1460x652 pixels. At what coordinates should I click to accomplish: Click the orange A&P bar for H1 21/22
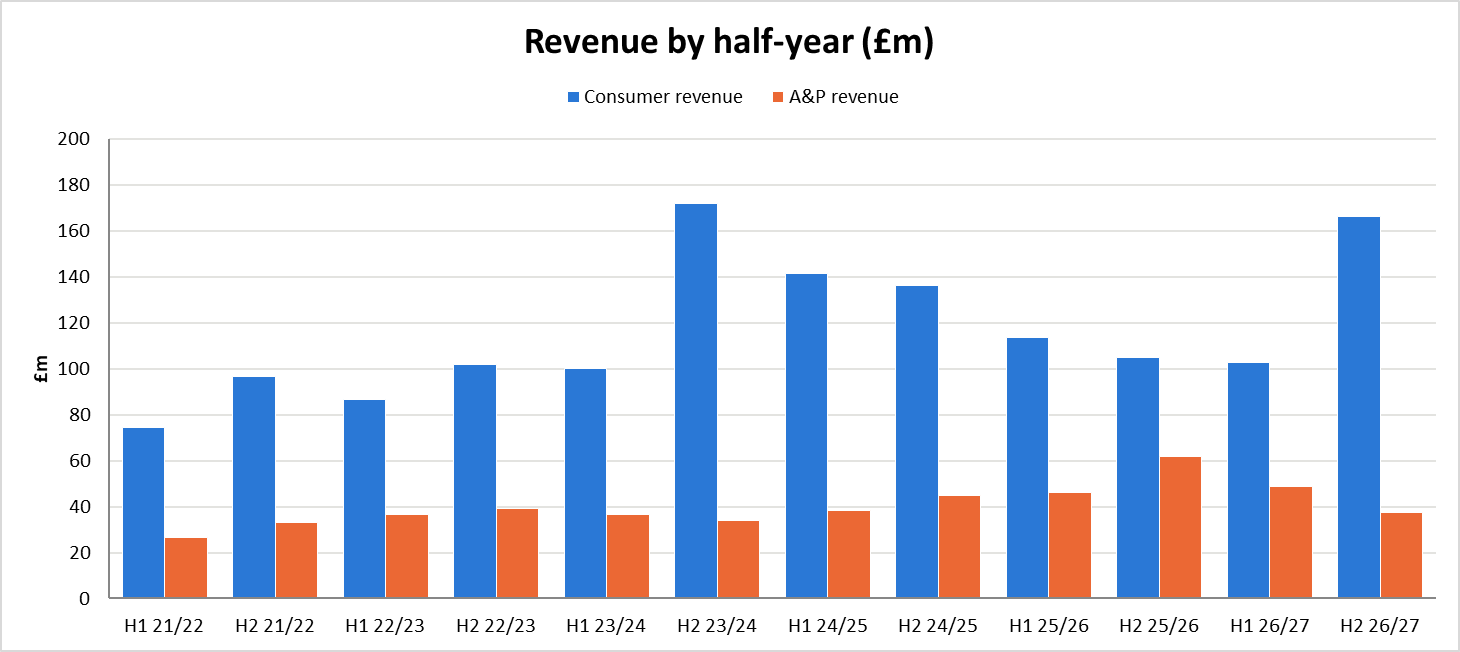(186, 568)
